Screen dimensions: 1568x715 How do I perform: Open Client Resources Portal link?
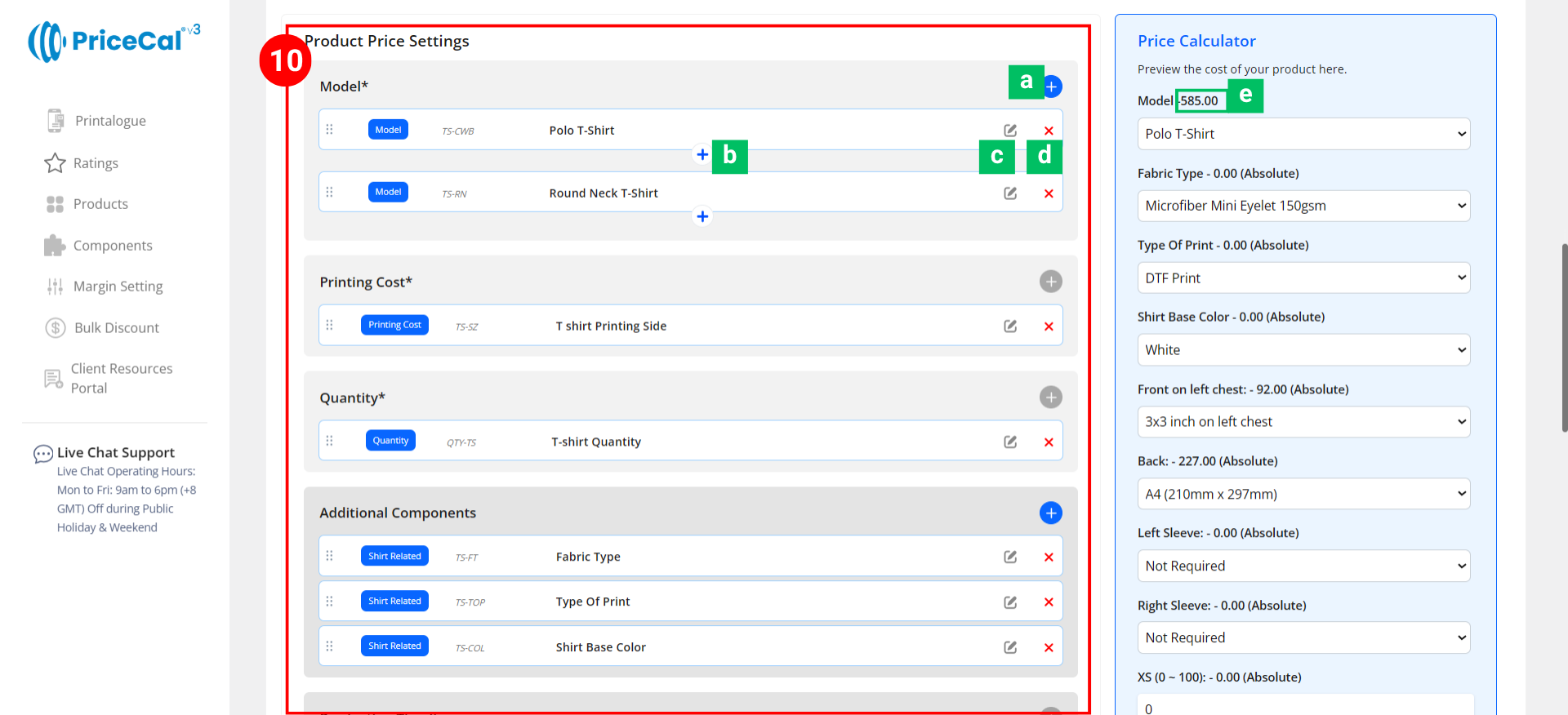121,379
